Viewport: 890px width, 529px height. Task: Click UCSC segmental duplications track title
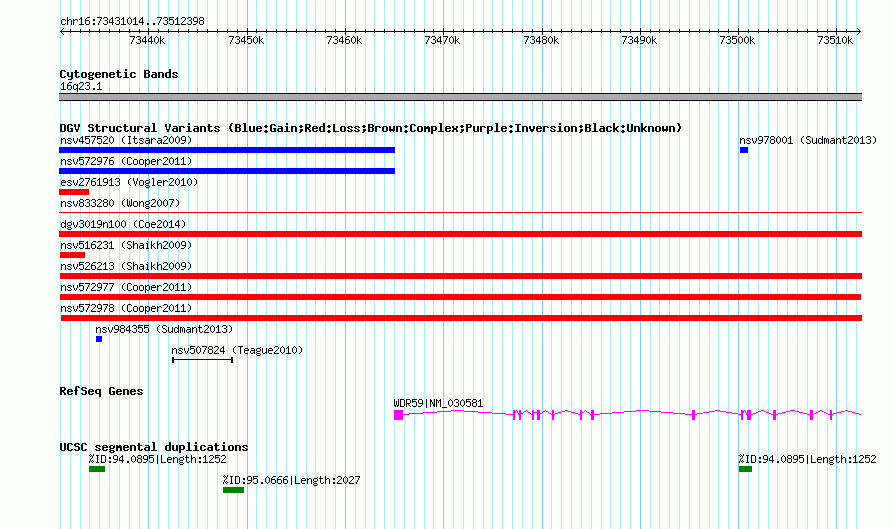(x=154, y=447)
